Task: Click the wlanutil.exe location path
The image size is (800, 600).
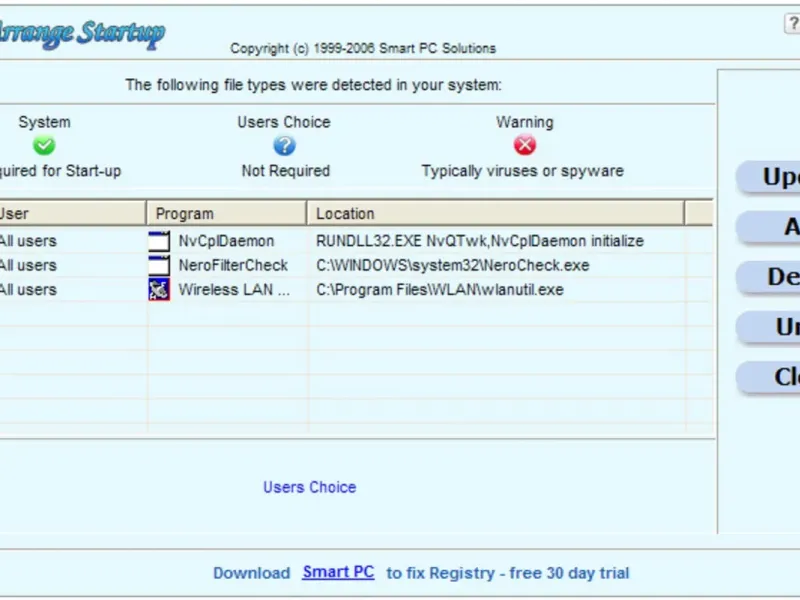Action: [x=440, y=290]
